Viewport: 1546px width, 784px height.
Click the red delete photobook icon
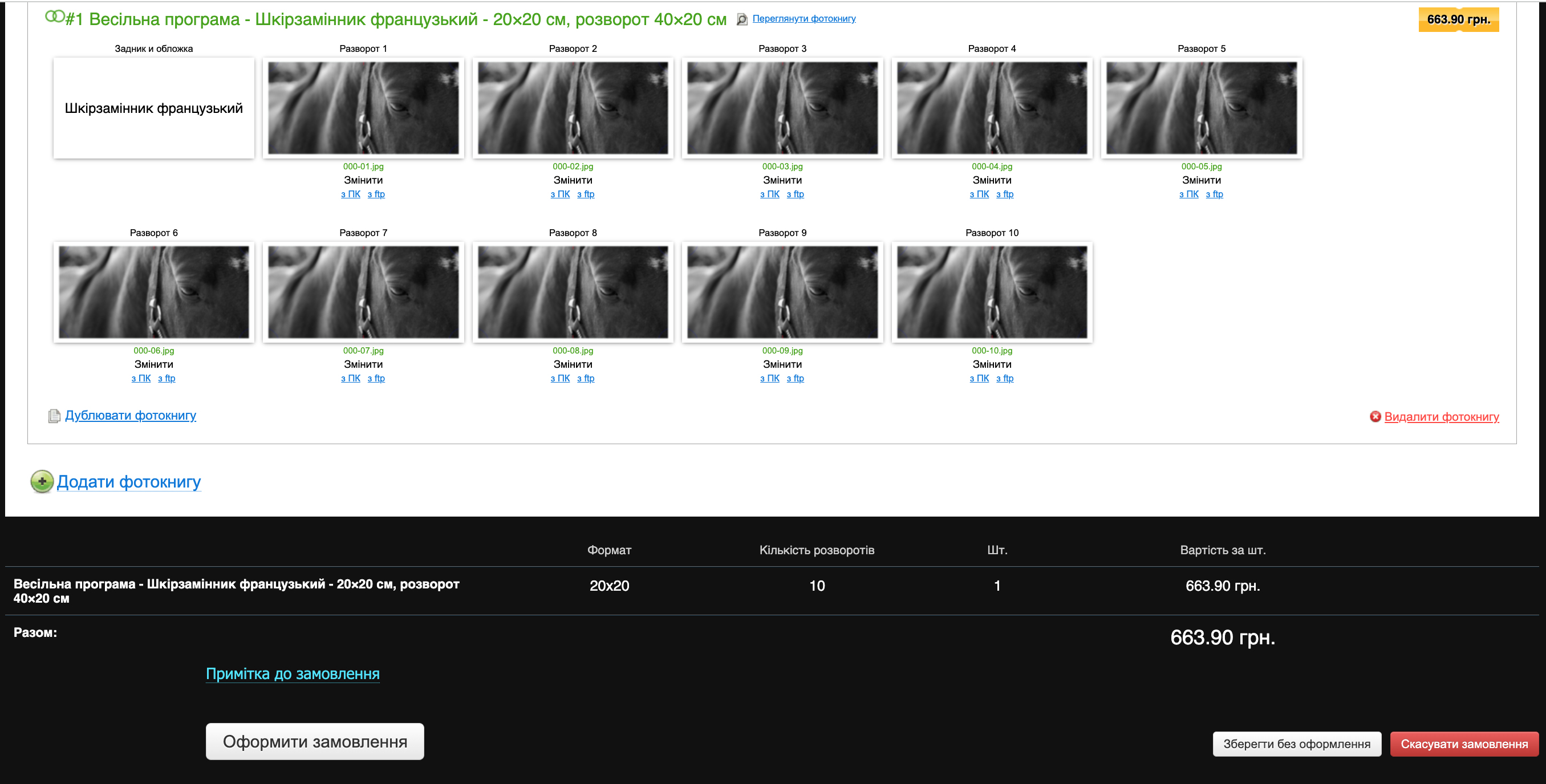point(1375,416)
